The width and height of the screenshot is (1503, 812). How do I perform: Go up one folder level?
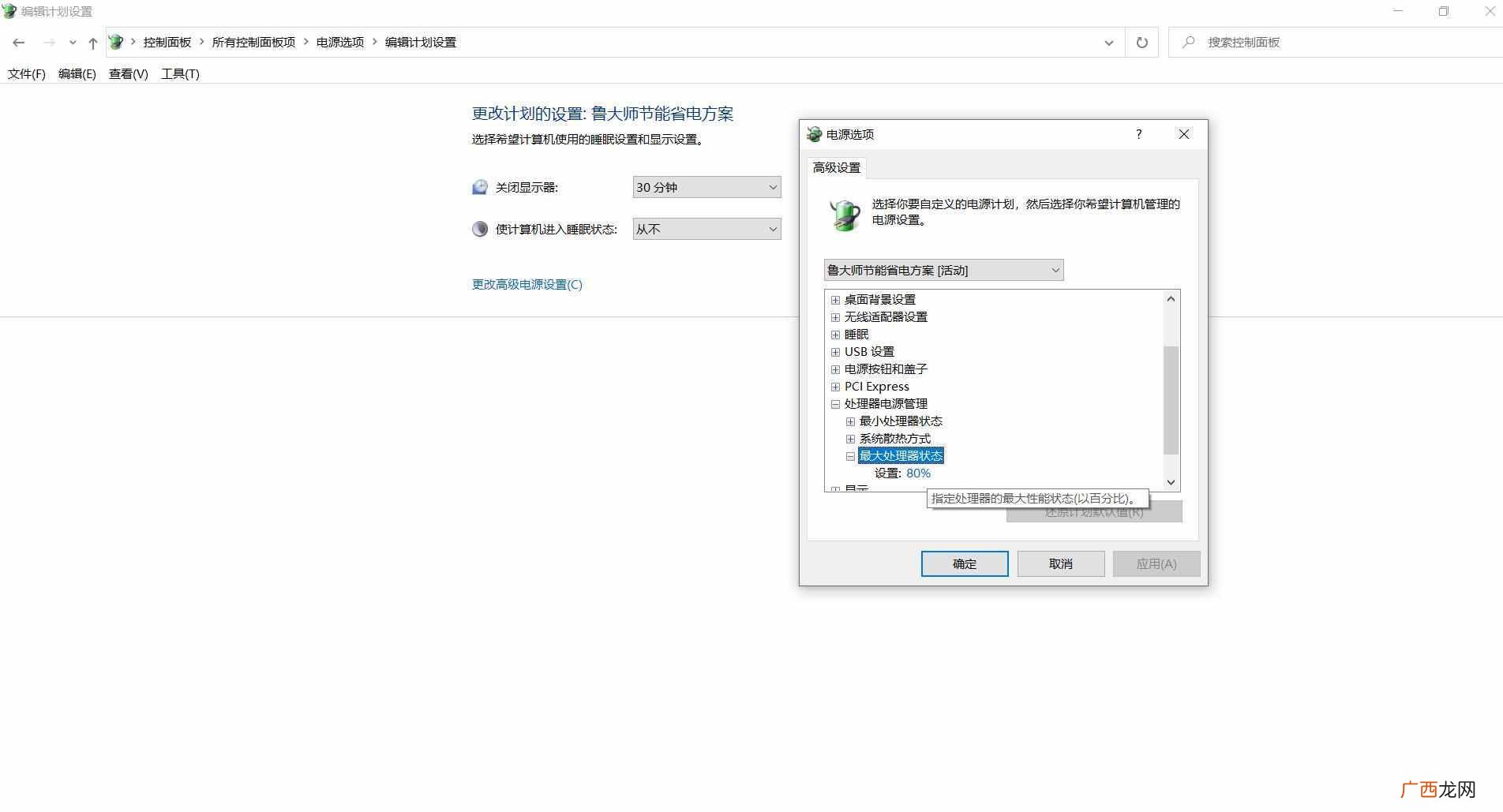pos(93,43)
